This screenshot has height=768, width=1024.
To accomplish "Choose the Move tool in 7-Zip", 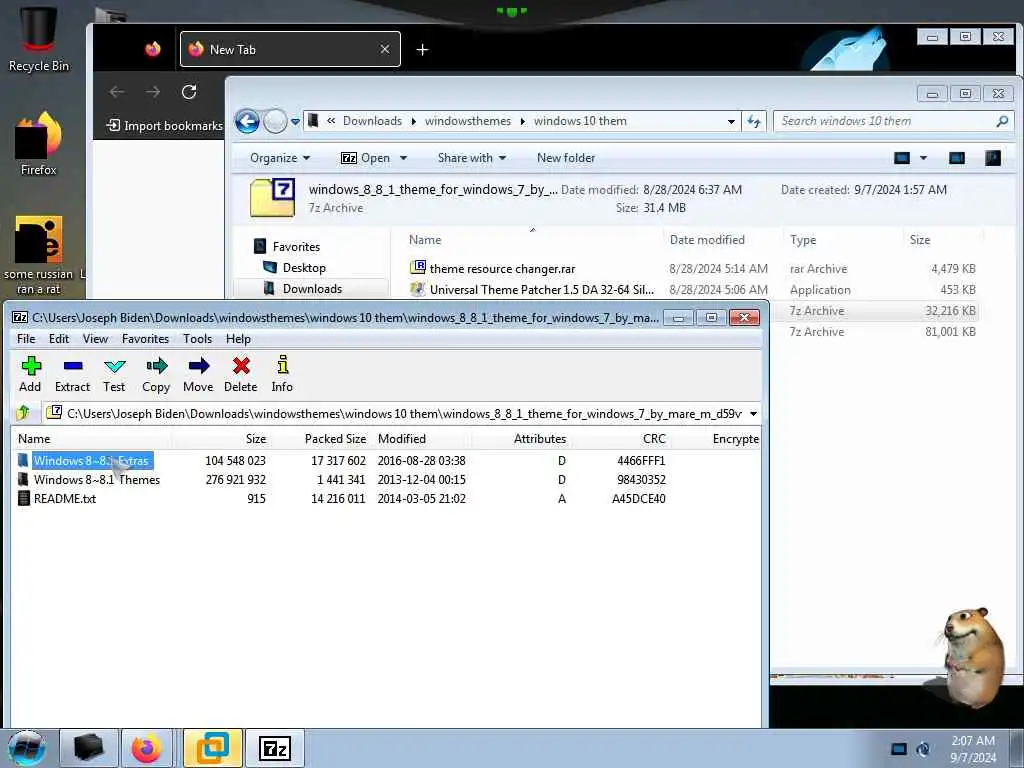I will (x=198, y=374).
